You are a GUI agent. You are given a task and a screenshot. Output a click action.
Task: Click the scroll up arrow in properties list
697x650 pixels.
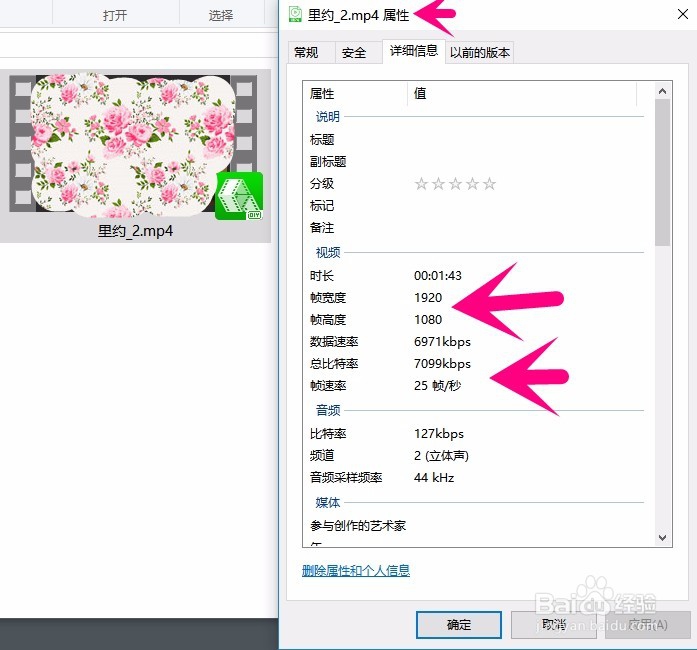point(662,91)
